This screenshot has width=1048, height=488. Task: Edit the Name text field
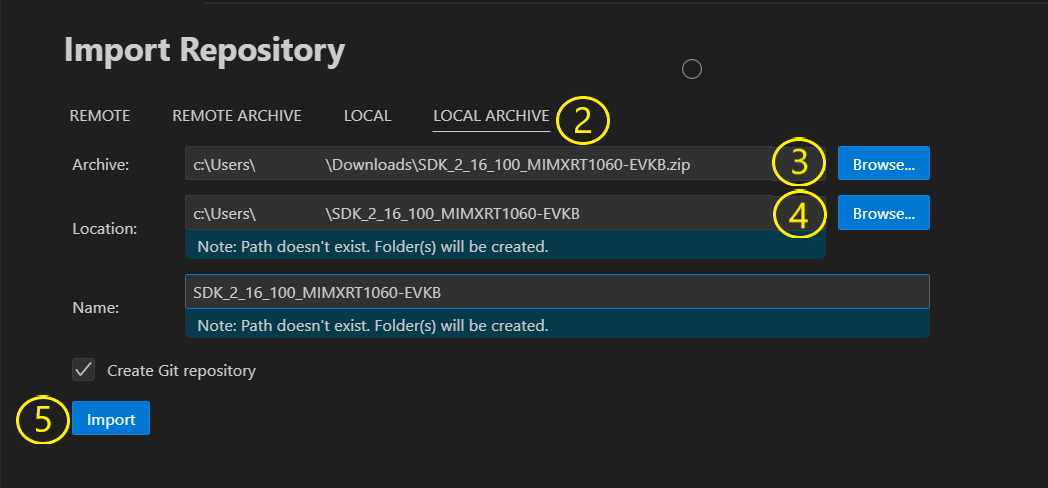point(556,292)
